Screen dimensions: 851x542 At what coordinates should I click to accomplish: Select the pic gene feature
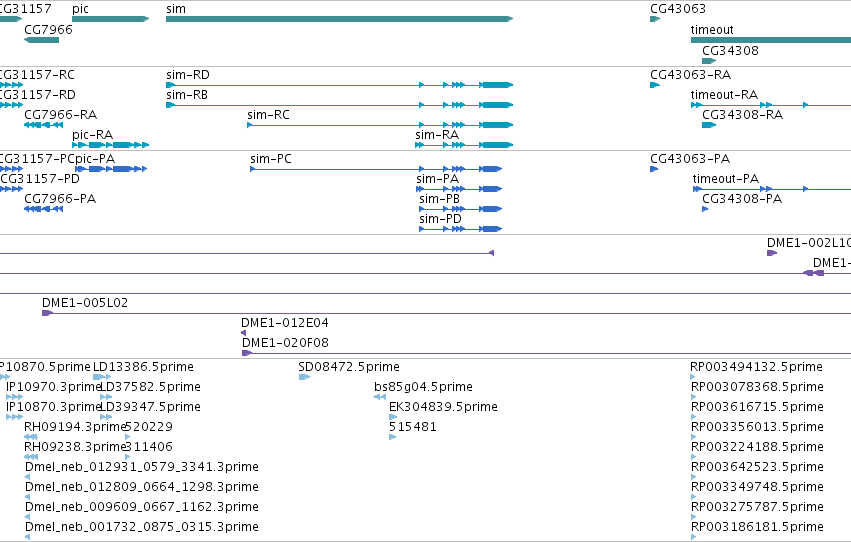click(111, 19)
